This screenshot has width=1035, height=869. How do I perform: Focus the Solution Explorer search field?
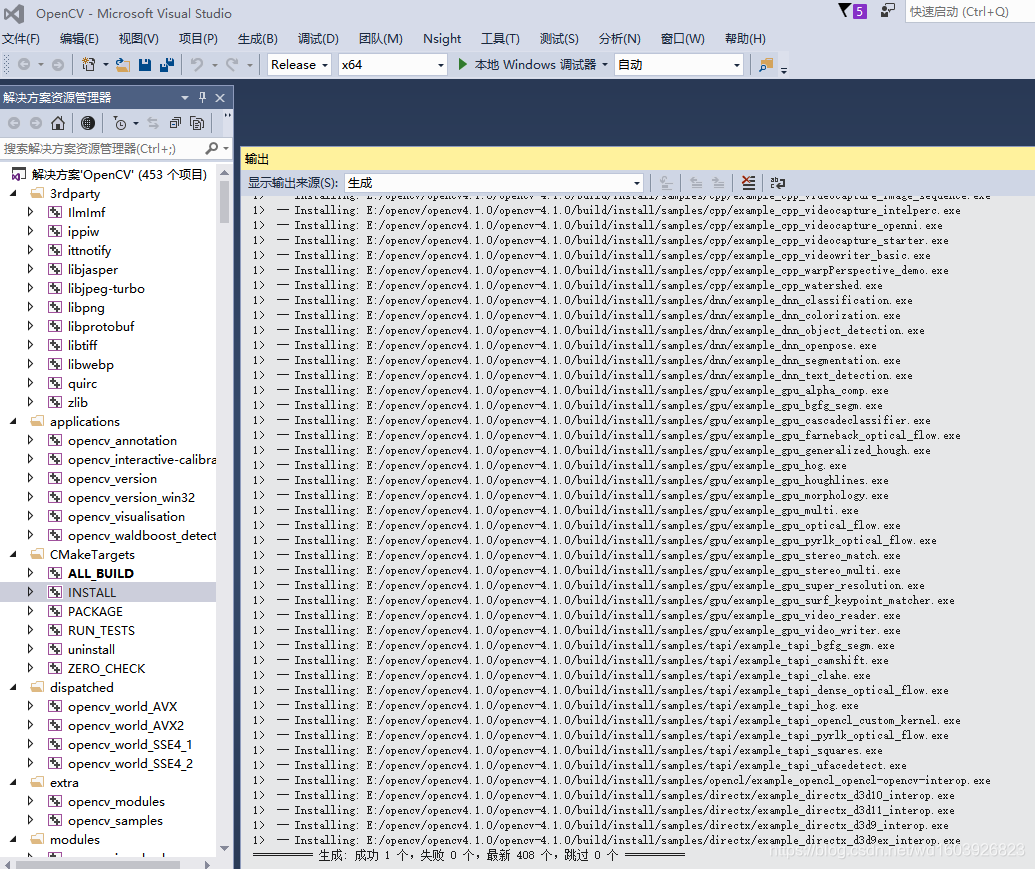(x=102, y=148)
